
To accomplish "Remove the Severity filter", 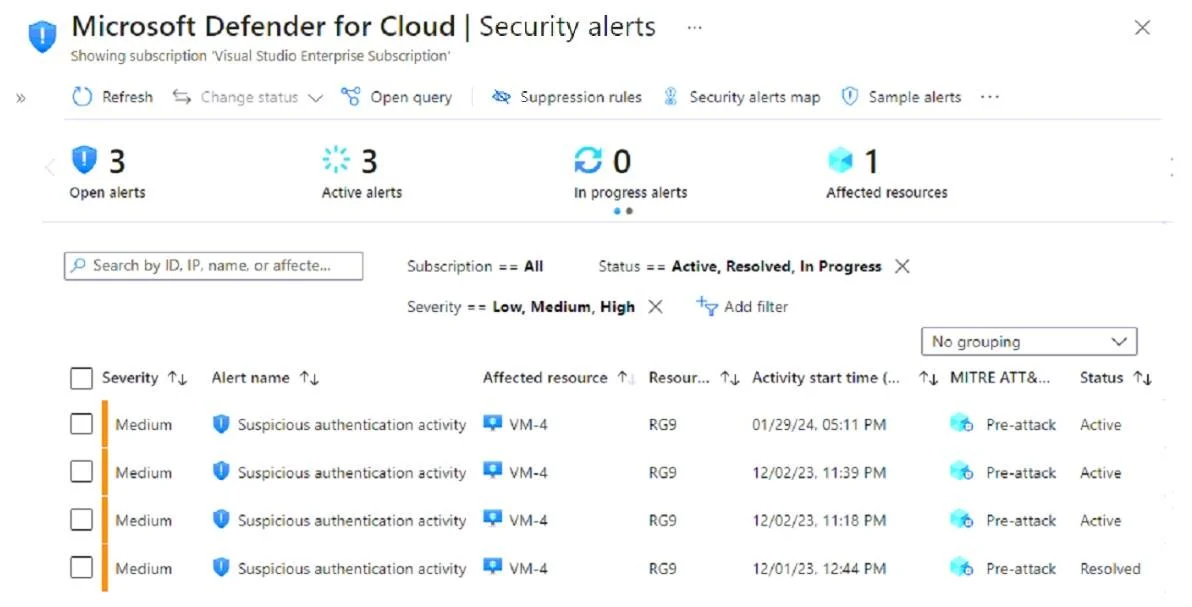I will [x=655, y=307].
